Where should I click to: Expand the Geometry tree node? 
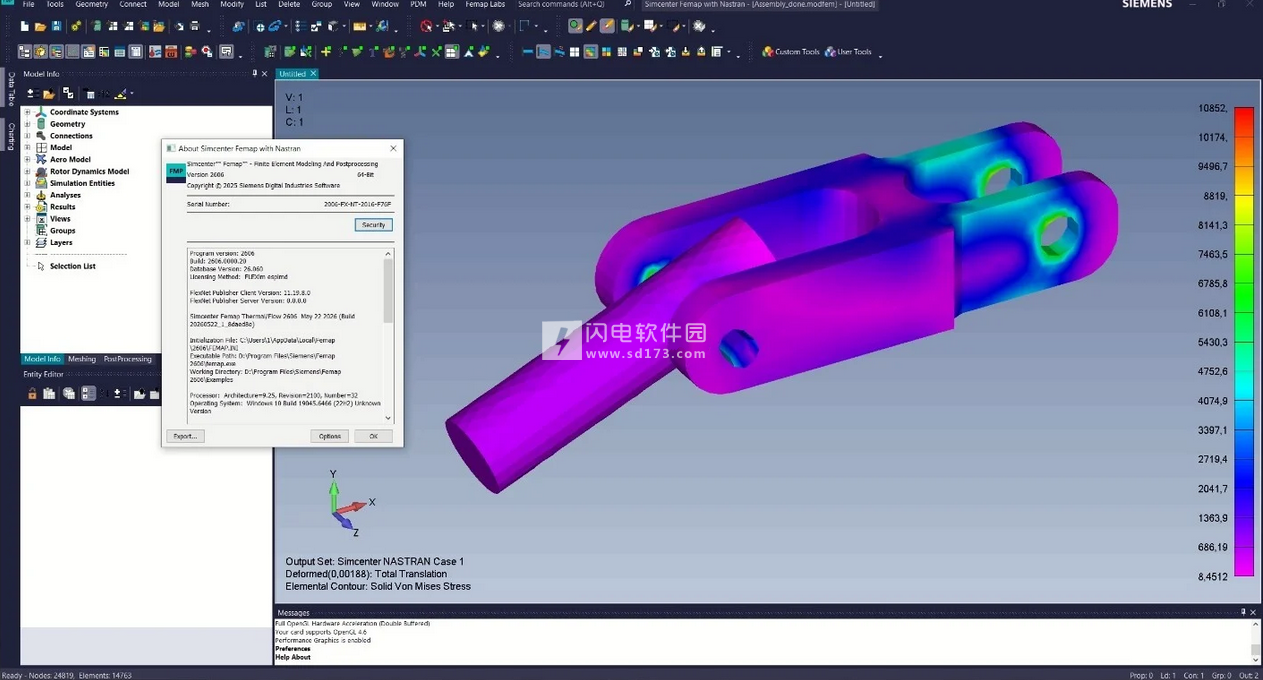(x=27, y=124)
